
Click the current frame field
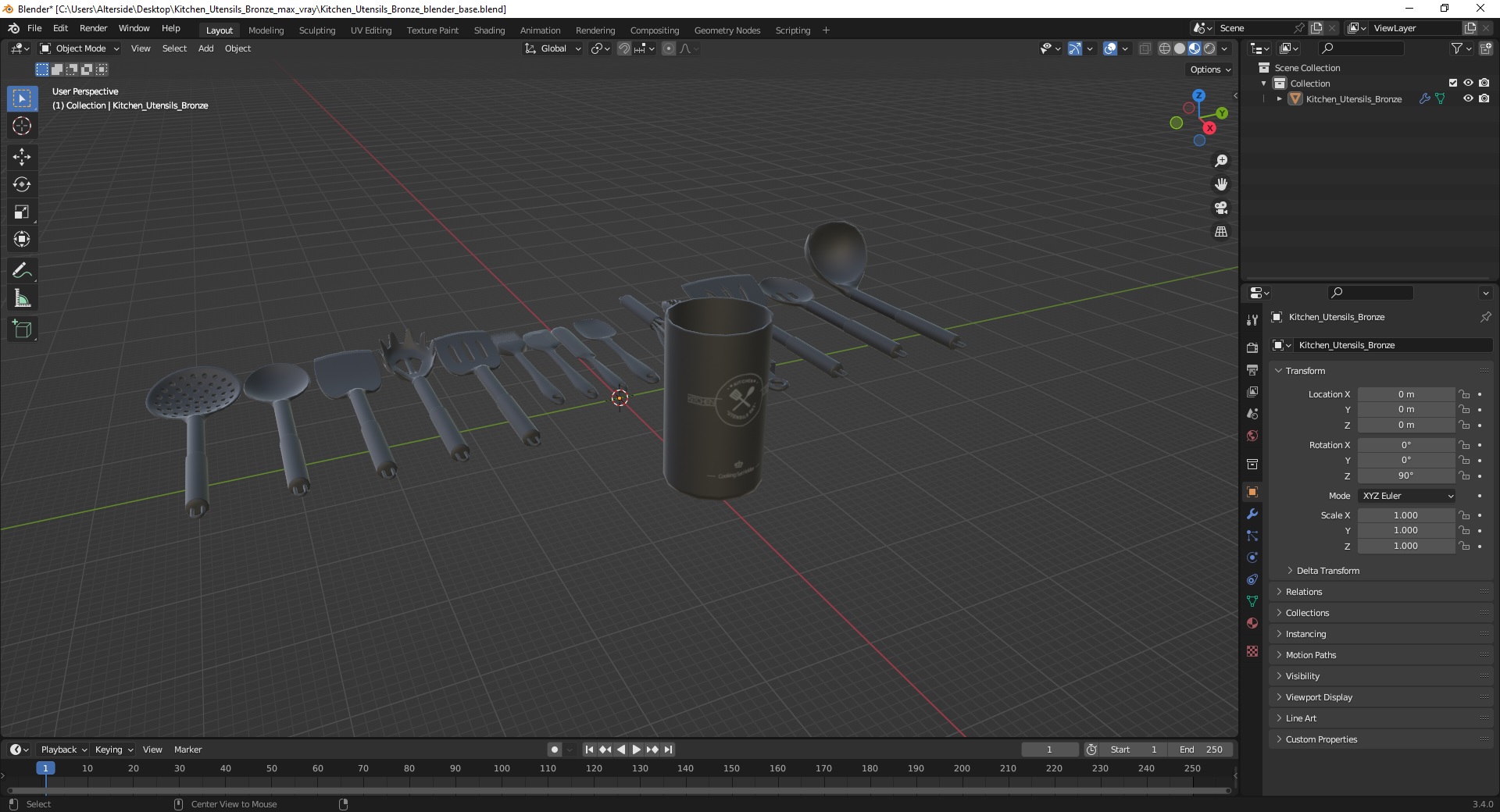click(x=1049, y=750)
